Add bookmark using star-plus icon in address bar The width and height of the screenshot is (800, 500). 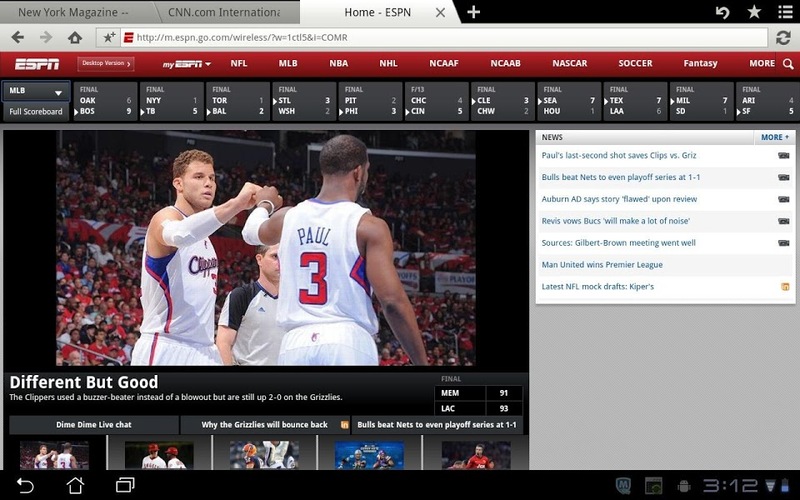pyautogui.click(x=109, y=37)
